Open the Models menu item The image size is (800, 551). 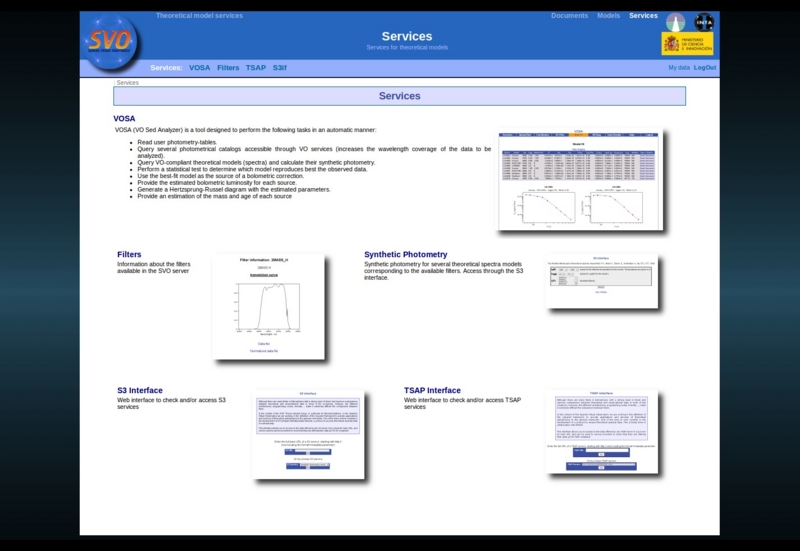coord(609,16)
